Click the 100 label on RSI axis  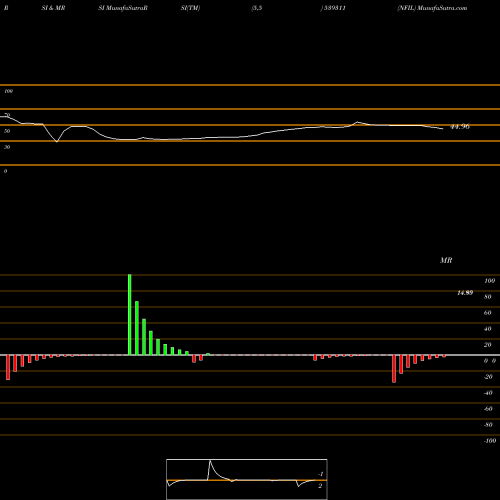click(x=8, y=91)
